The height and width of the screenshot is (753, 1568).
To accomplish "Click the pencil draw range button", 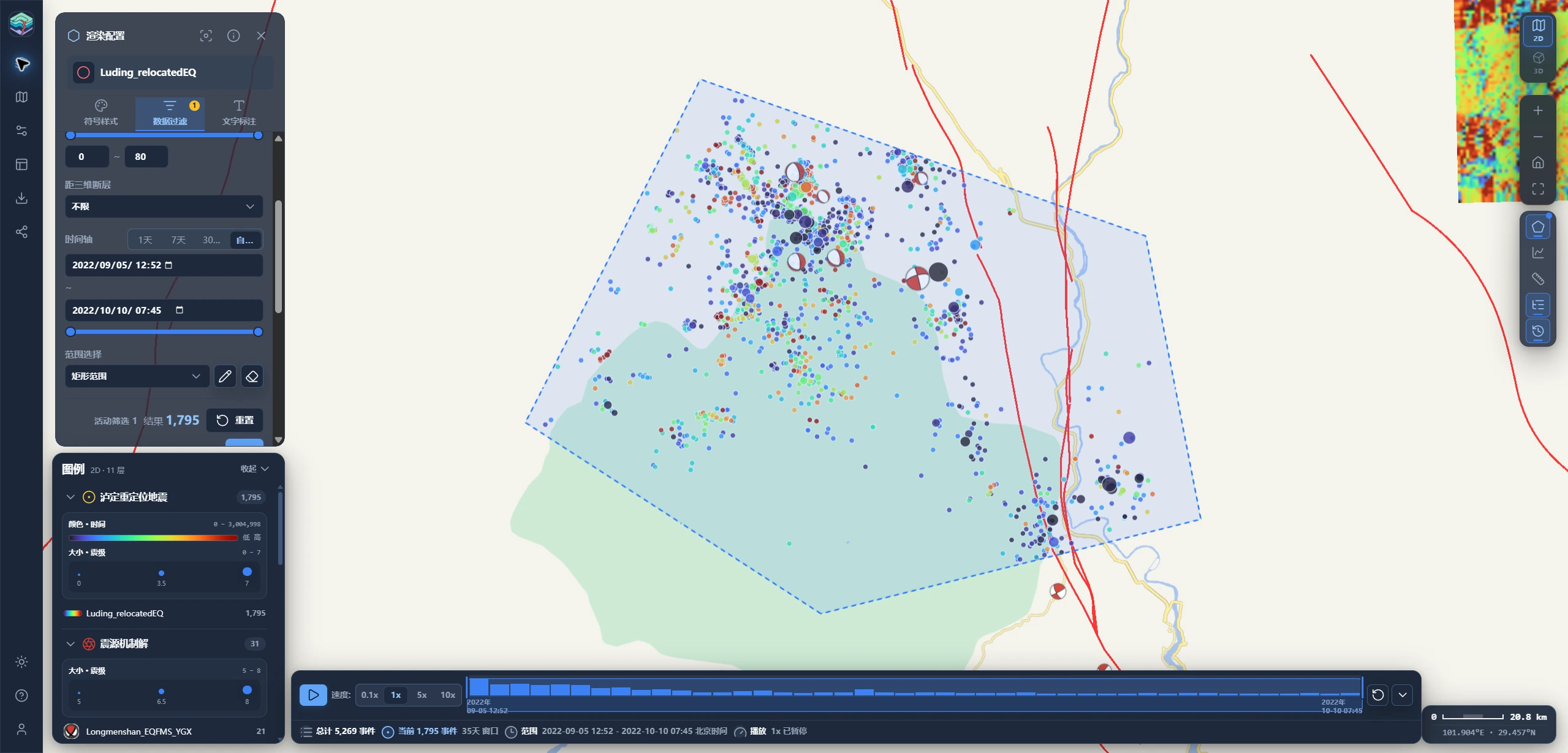I will [225, 376].
